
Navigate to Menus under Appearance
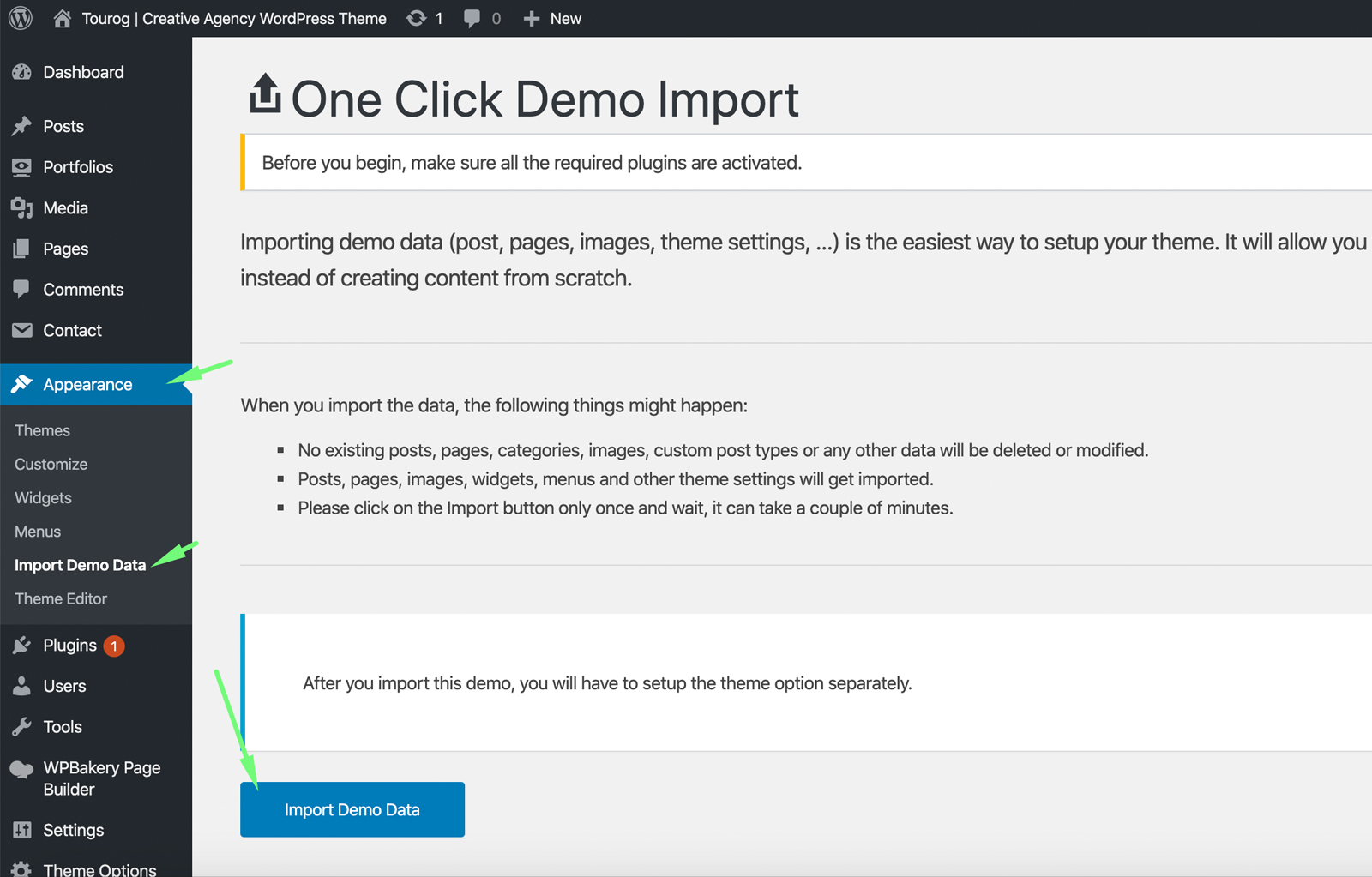[x=38, y=532]
